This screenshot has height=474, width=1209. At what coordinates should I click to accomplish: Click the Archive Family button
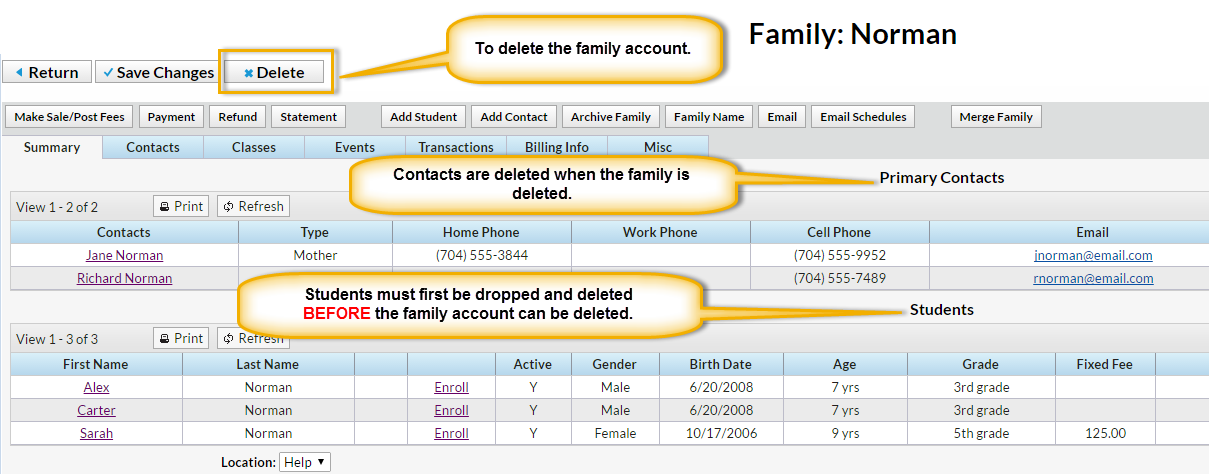click(611, 117)
